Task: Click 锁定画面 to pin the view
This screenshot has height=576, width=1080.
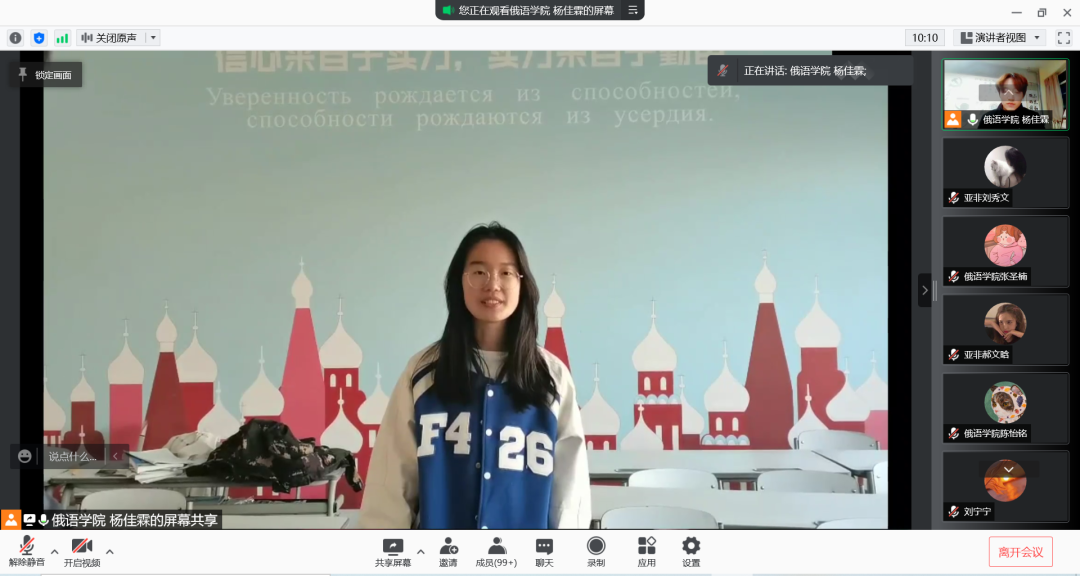Action: pyautogui.click(x=46, y=75)
